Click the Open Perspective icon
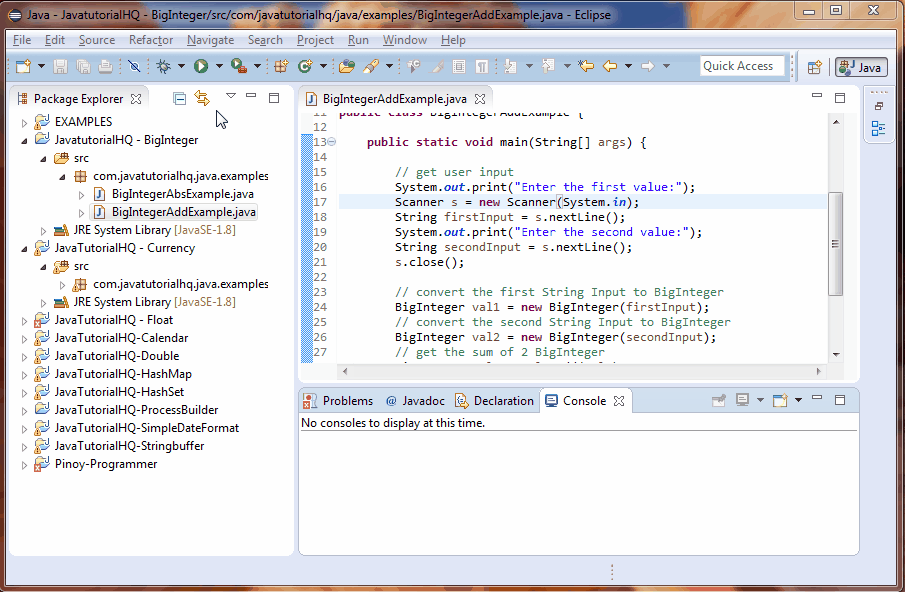The image size is (905, 592). [814, 67]
